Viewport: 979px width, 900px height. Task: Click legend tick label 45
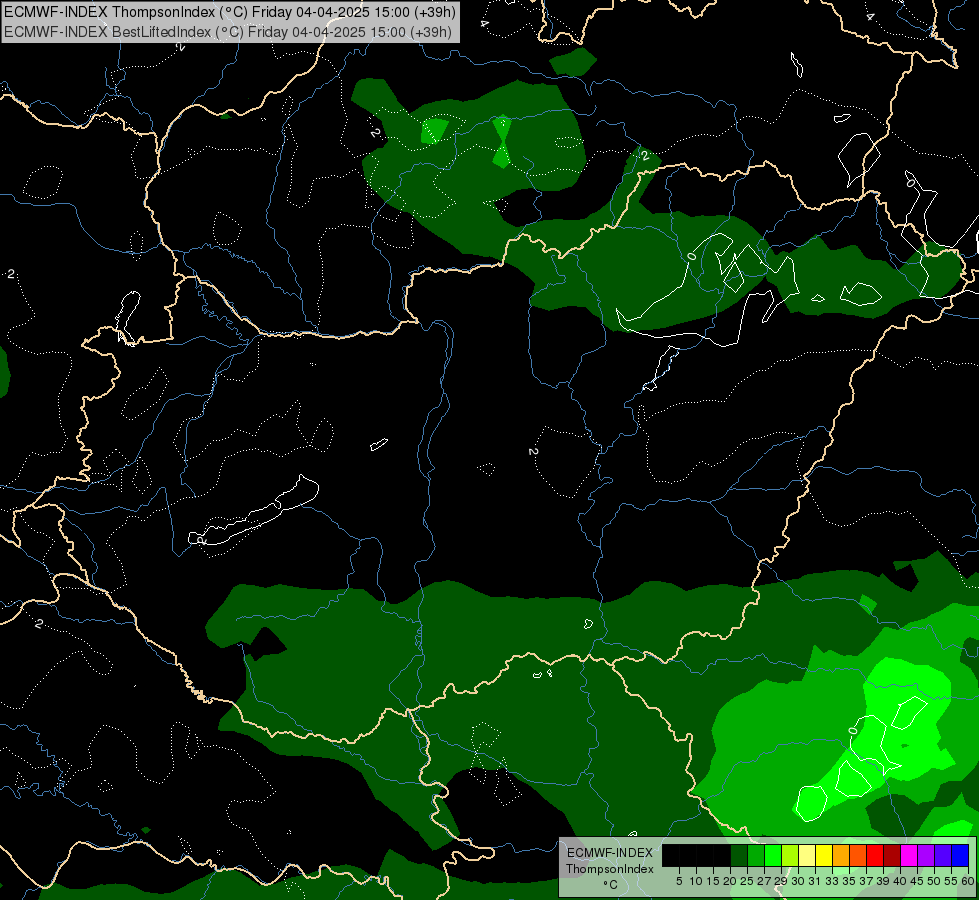[917, 881]
